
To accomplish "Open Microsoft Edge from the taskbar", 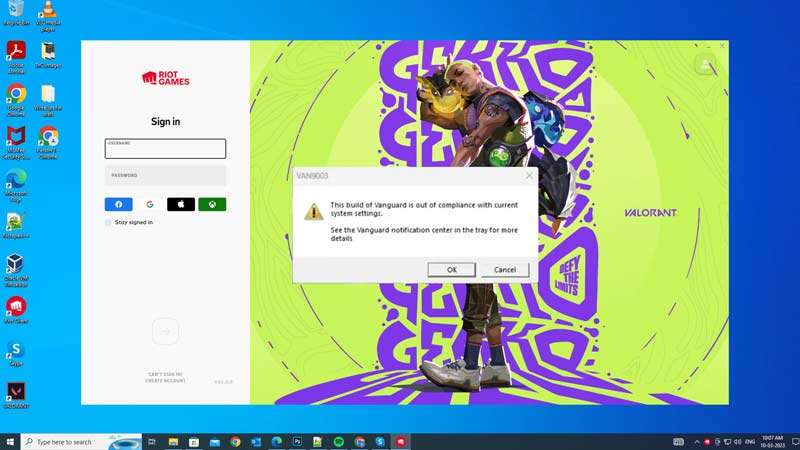I will (277, 442).
